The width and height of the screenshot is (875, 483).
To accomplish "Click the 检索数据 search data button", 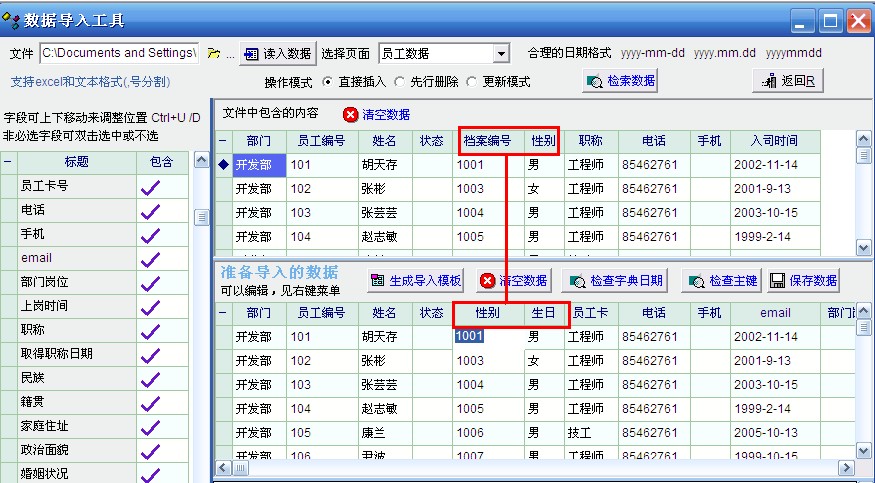I will [x=621, y=81].
